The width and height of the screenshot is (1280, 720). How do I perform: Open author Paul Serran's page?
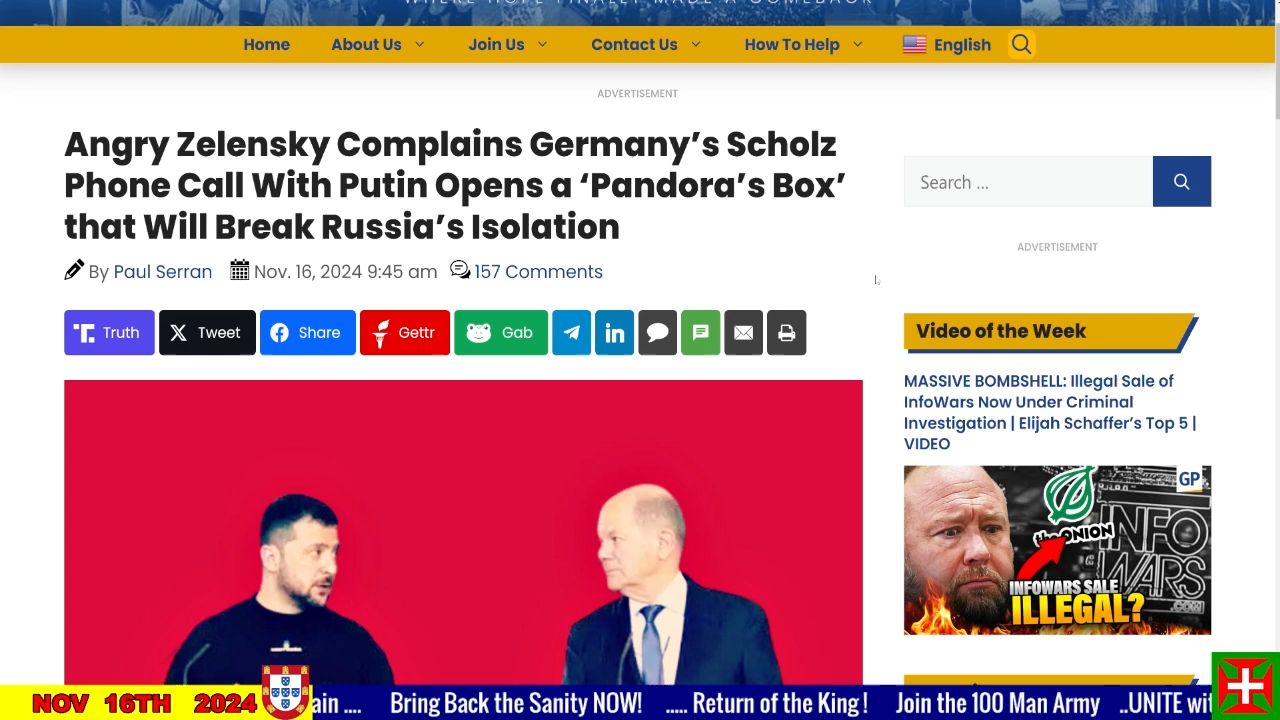pos(163,272)
